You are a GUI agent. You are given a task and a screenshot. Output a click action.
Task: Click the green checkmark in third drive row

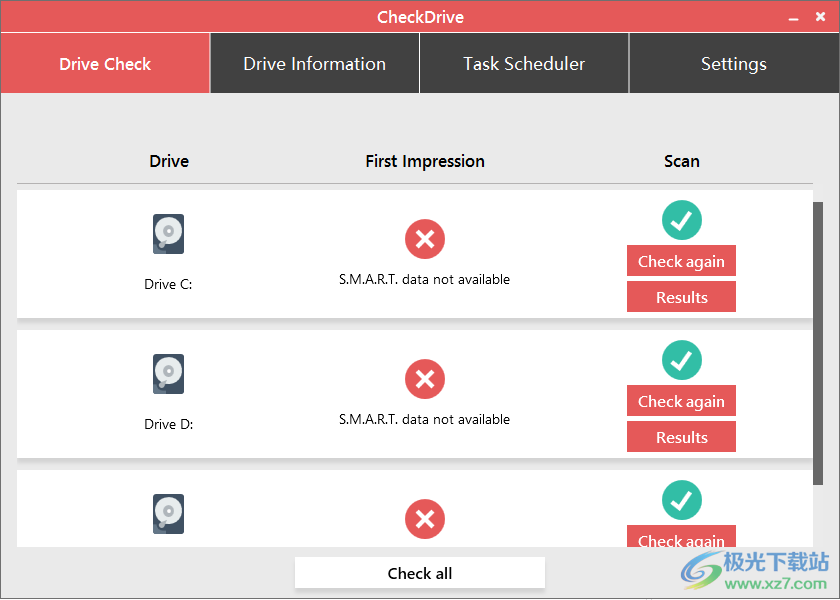pyautogui.click(x=681, y=500)
